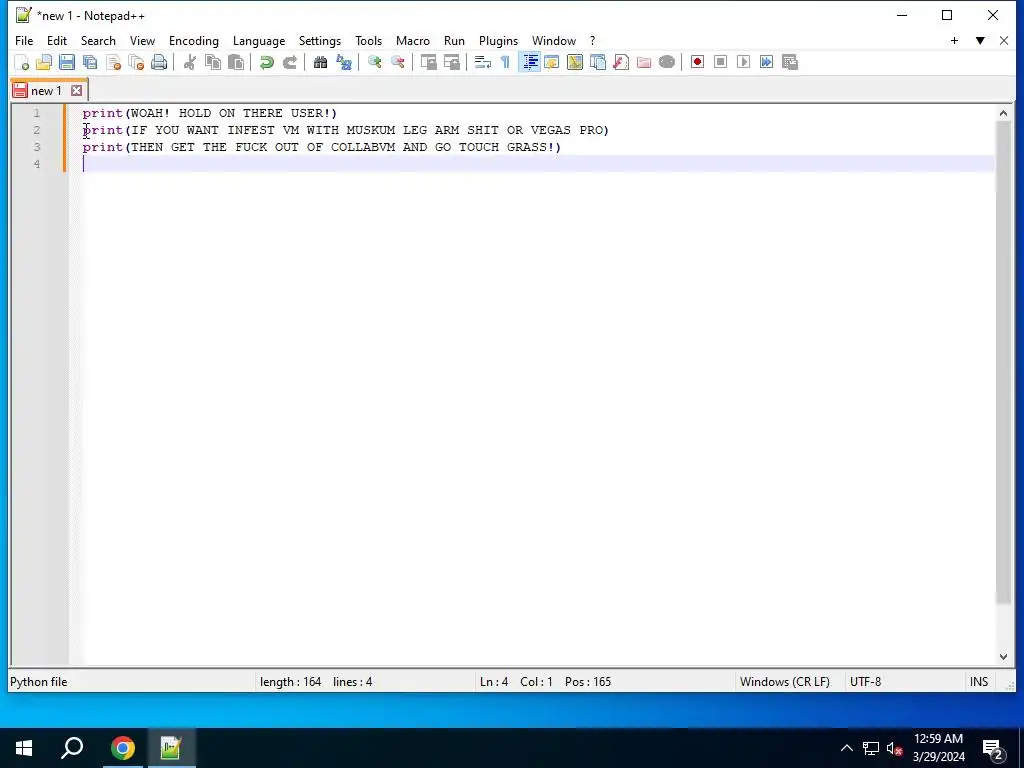Close the new 1 tab with its X
This screenshot has height=768, width=1024.
[x=76, y=91]
